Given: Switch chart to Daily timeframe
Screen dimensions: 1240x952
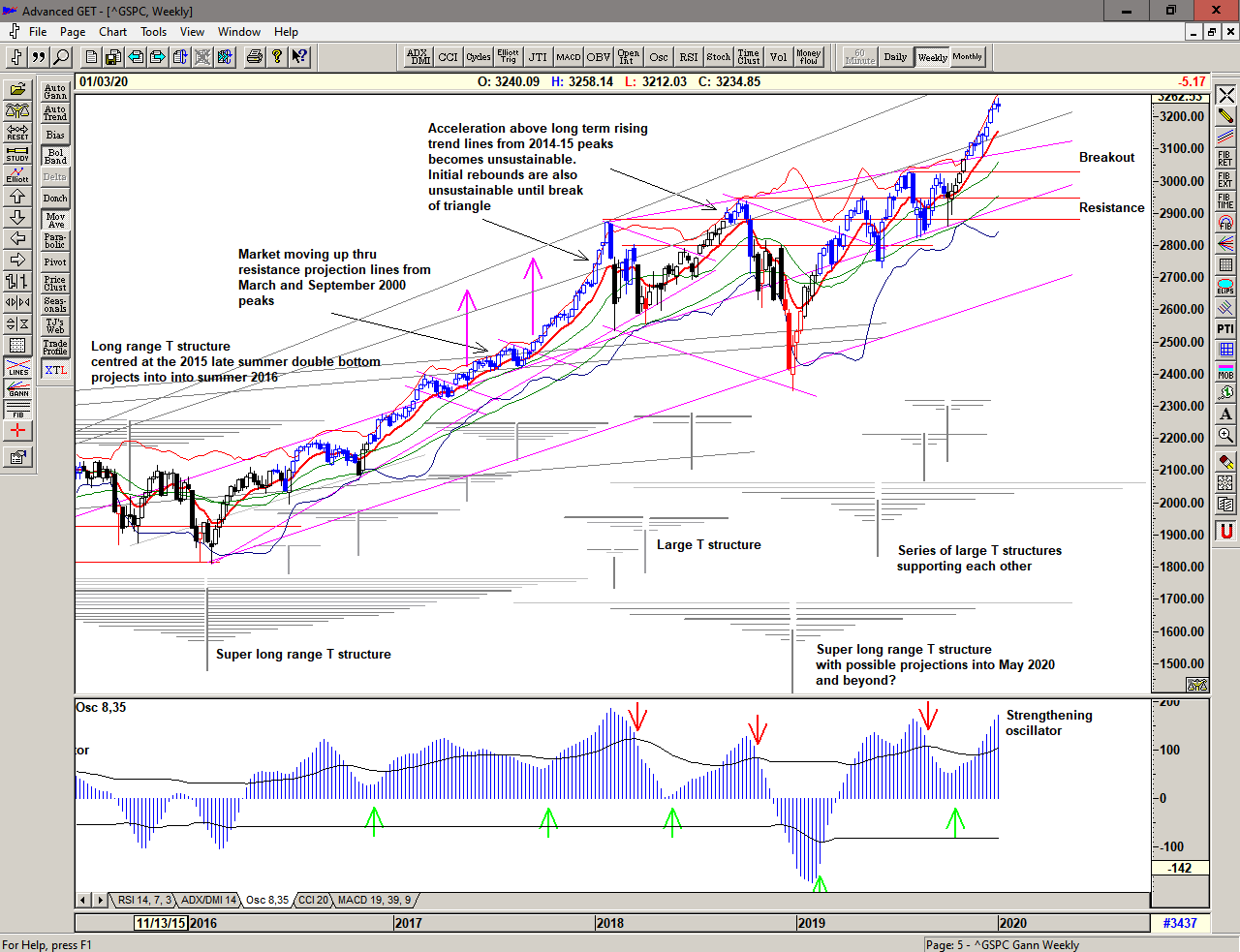Looking at the screenshot, I should click(895, 57).
